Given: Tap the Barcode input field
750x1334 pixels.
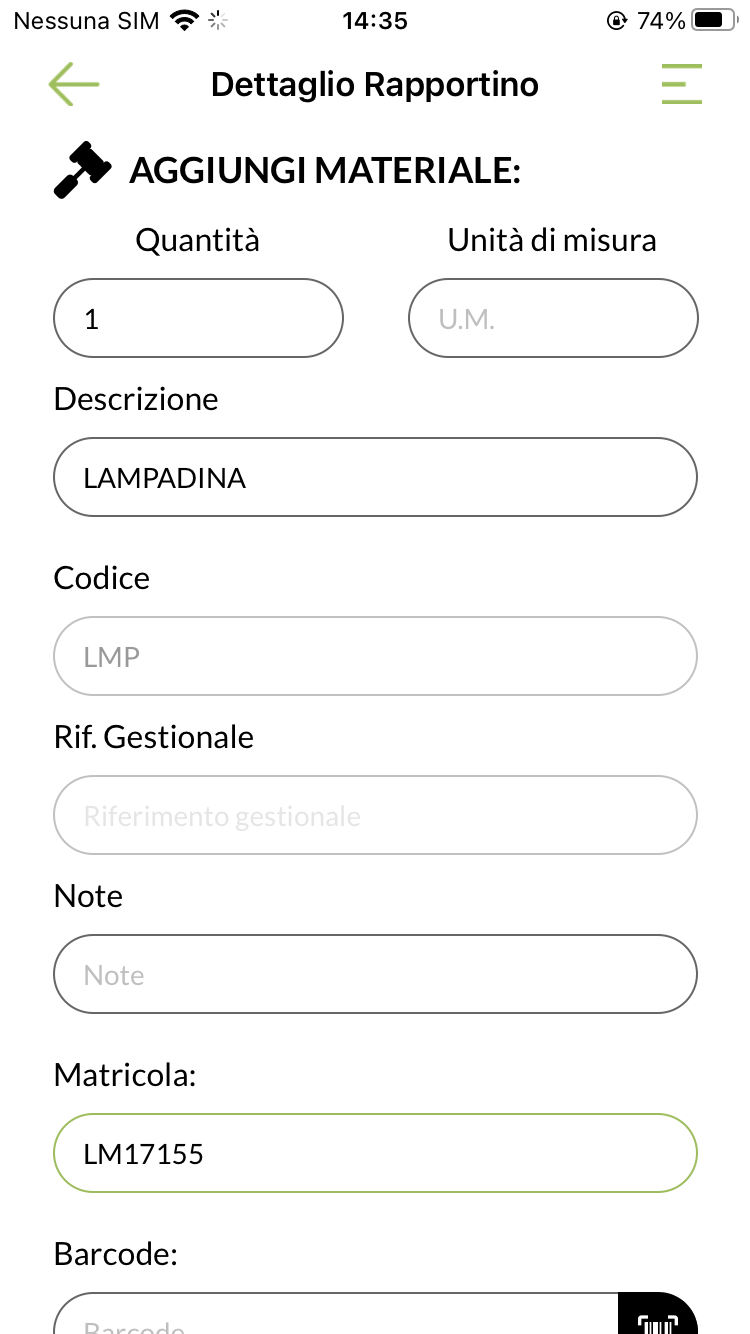Looking at the screenshot, I should click(335, 1320).
